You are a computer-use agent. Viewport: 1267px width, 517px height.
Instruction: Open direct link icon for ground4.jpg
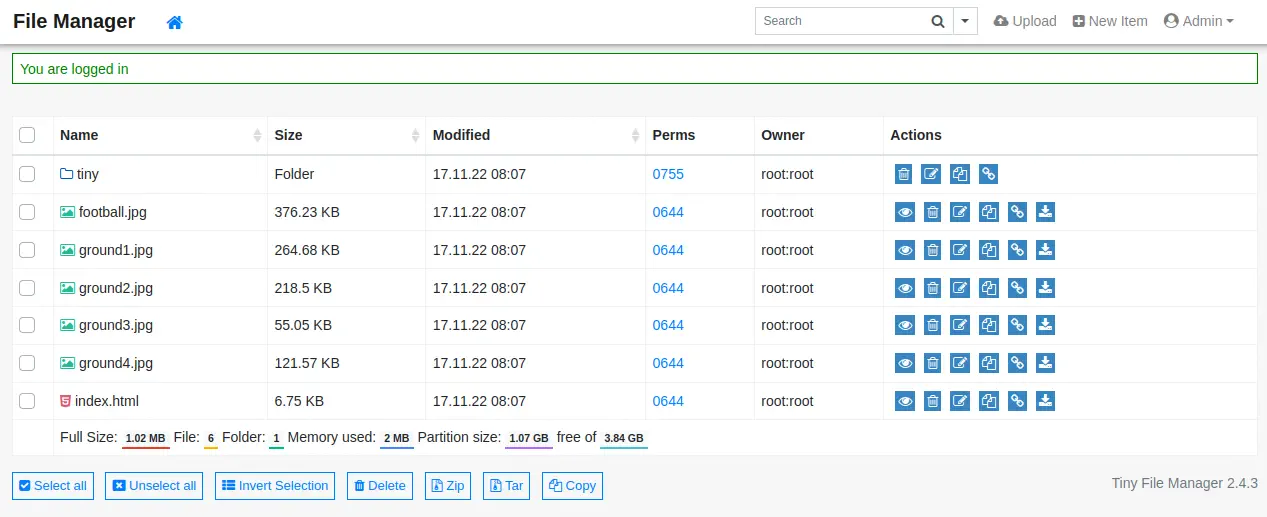coord(1017,363)
